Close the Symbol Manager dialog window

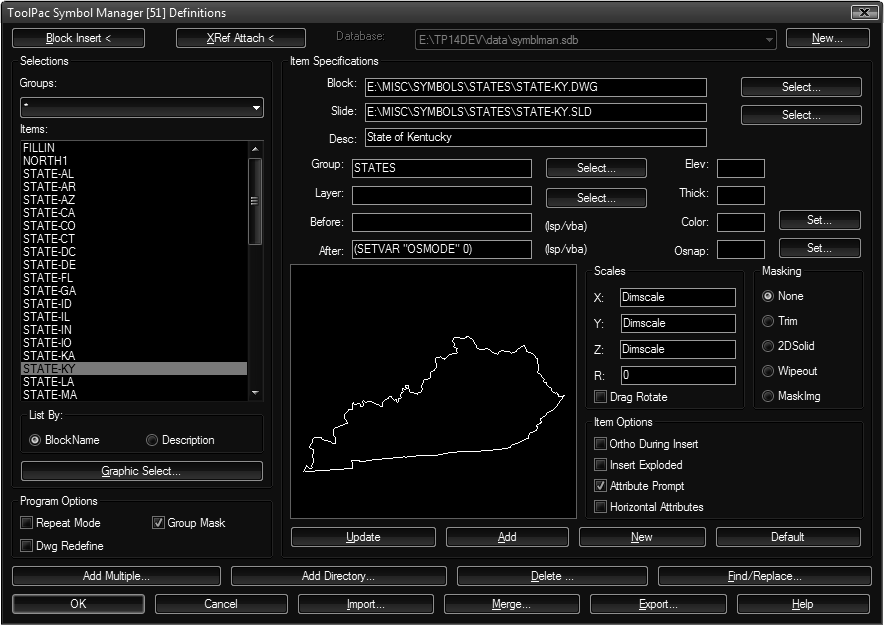(x=864, y=12)
